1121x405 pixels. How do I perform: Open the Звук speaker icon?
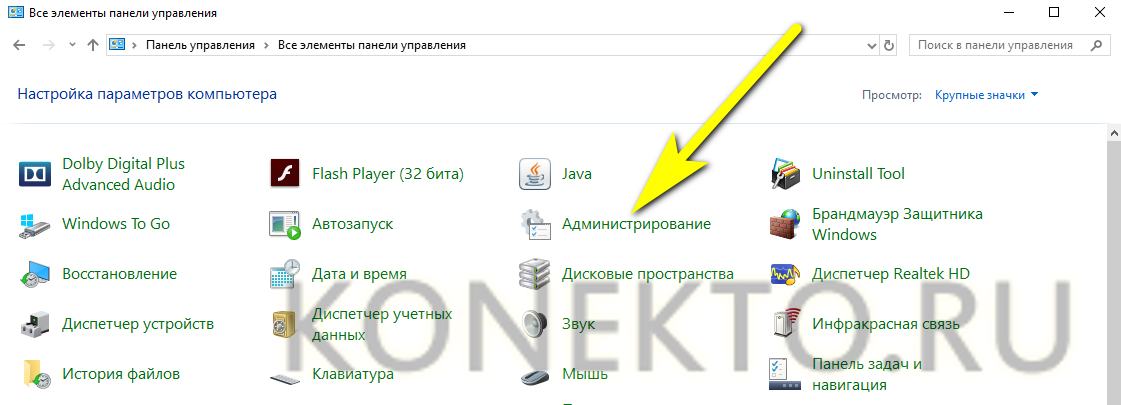point(534,324)
